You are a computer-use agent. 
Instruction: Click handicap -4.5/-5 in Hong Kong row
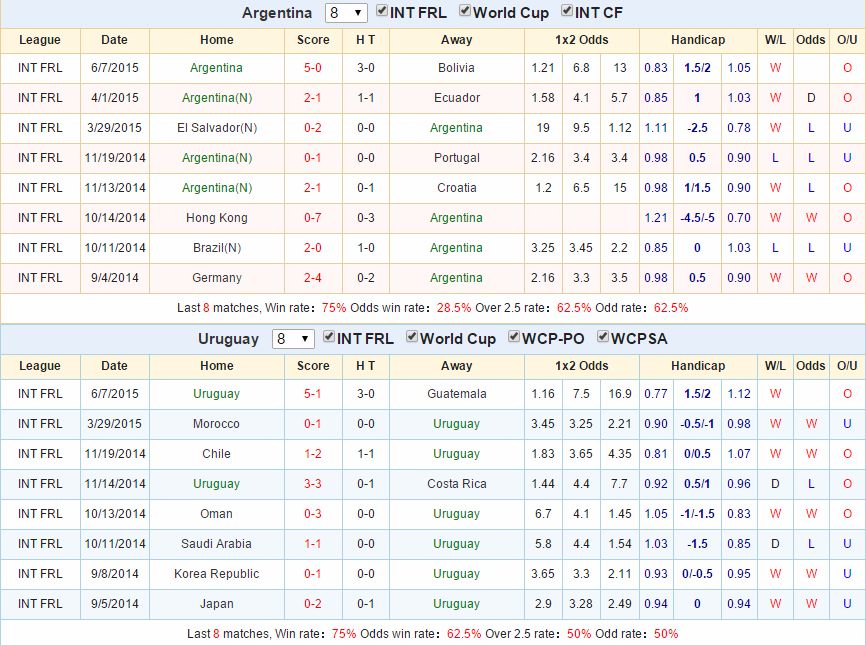(x=697, y=218)
